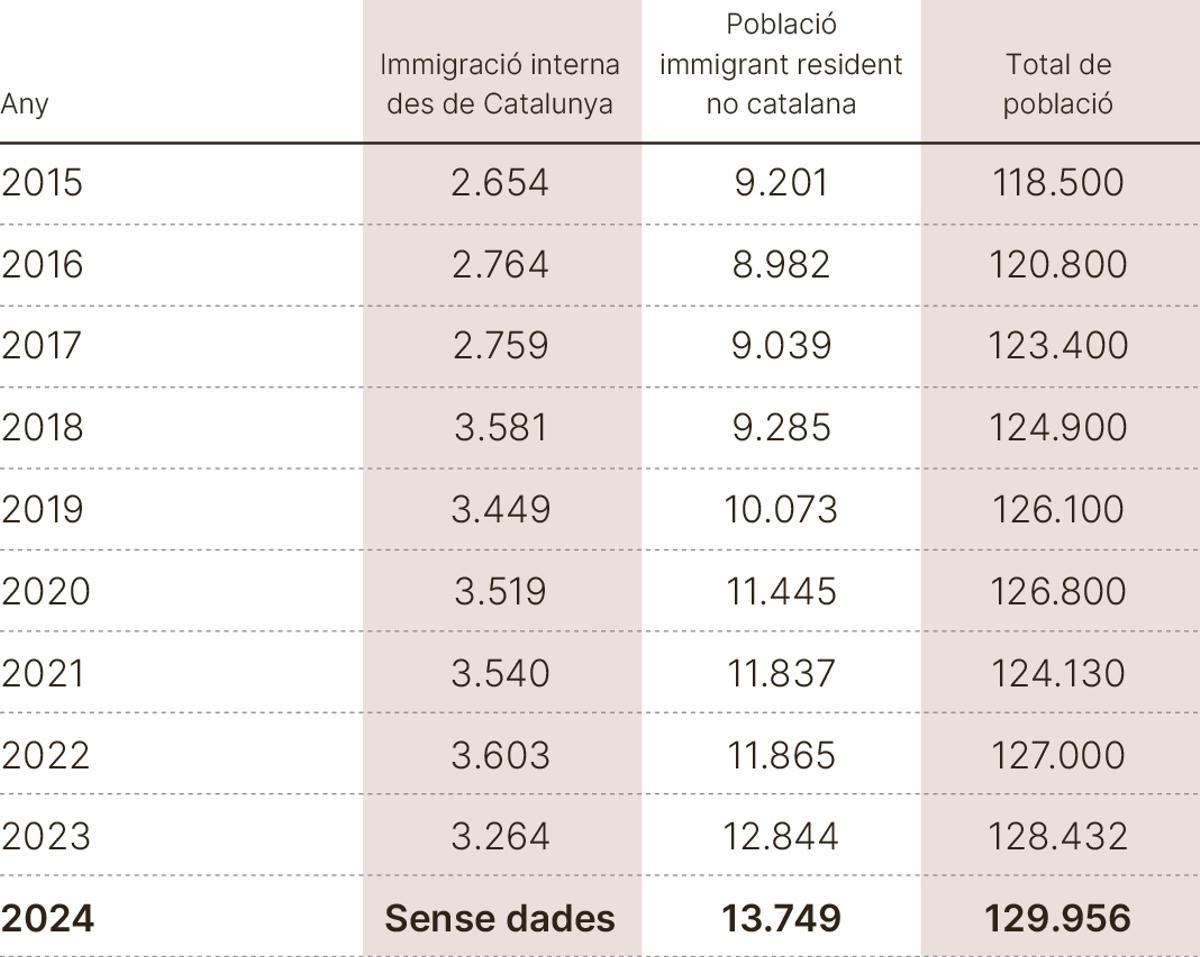Click the 8.982 value in the 2016 row

(781, 264)
